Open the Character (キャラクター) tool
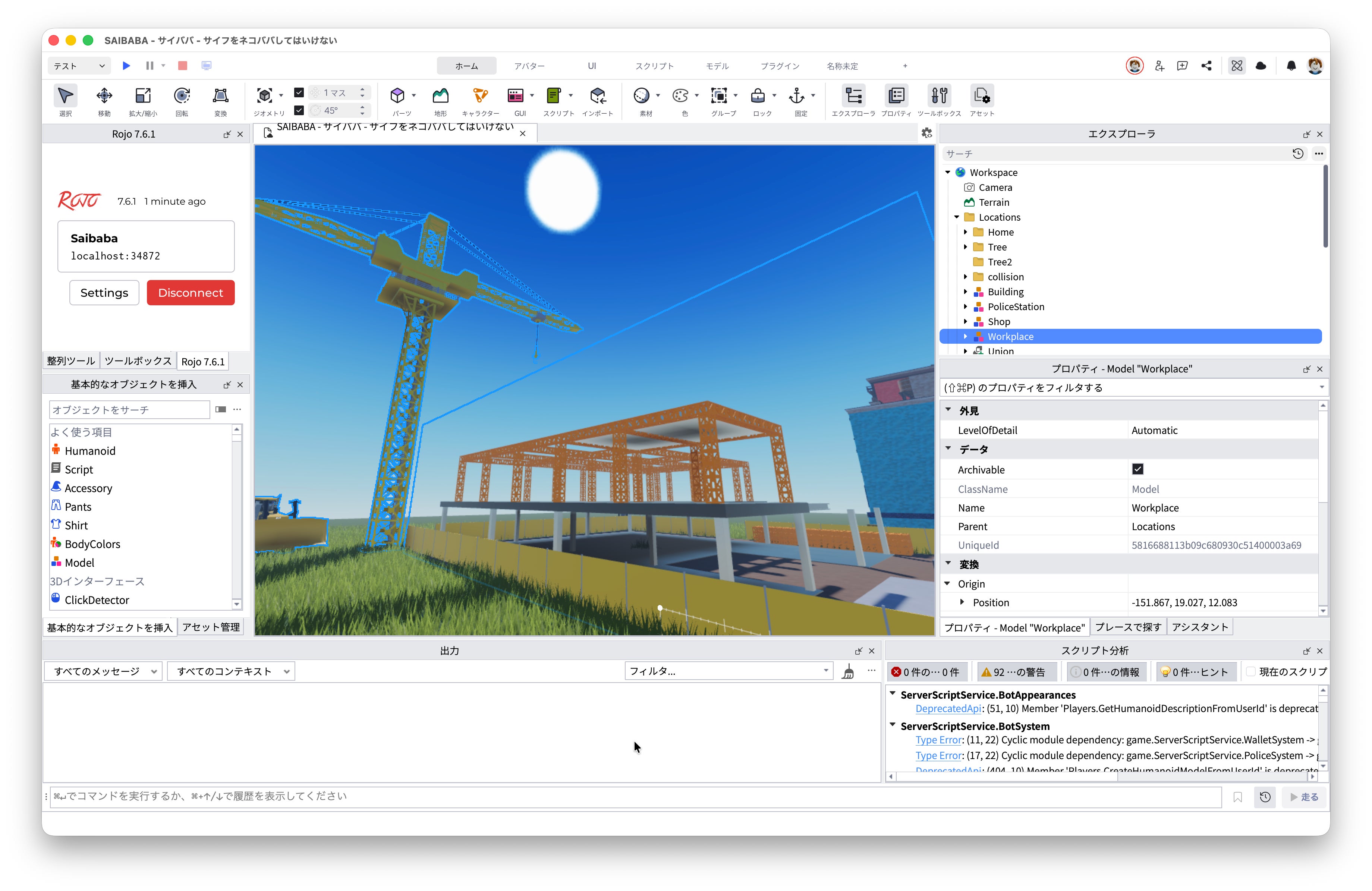Image resolution: width=1372 pixels, height=891 pixels. 480,101
